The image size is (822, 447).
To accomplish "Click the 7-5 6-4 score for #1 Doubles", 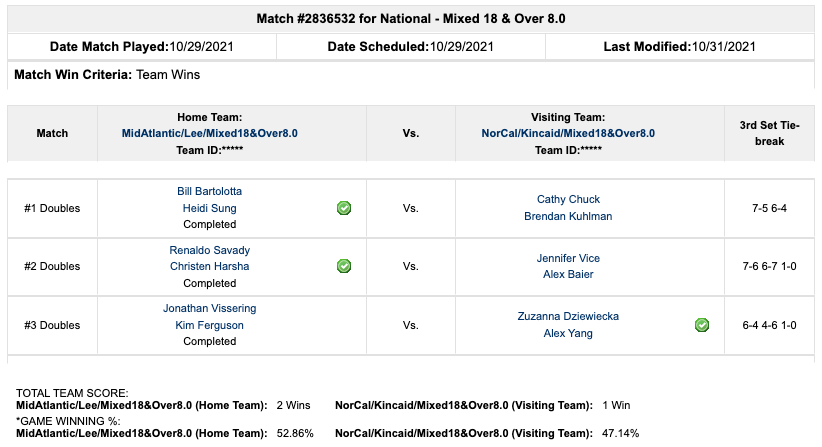I will click(x=769, y=208).
